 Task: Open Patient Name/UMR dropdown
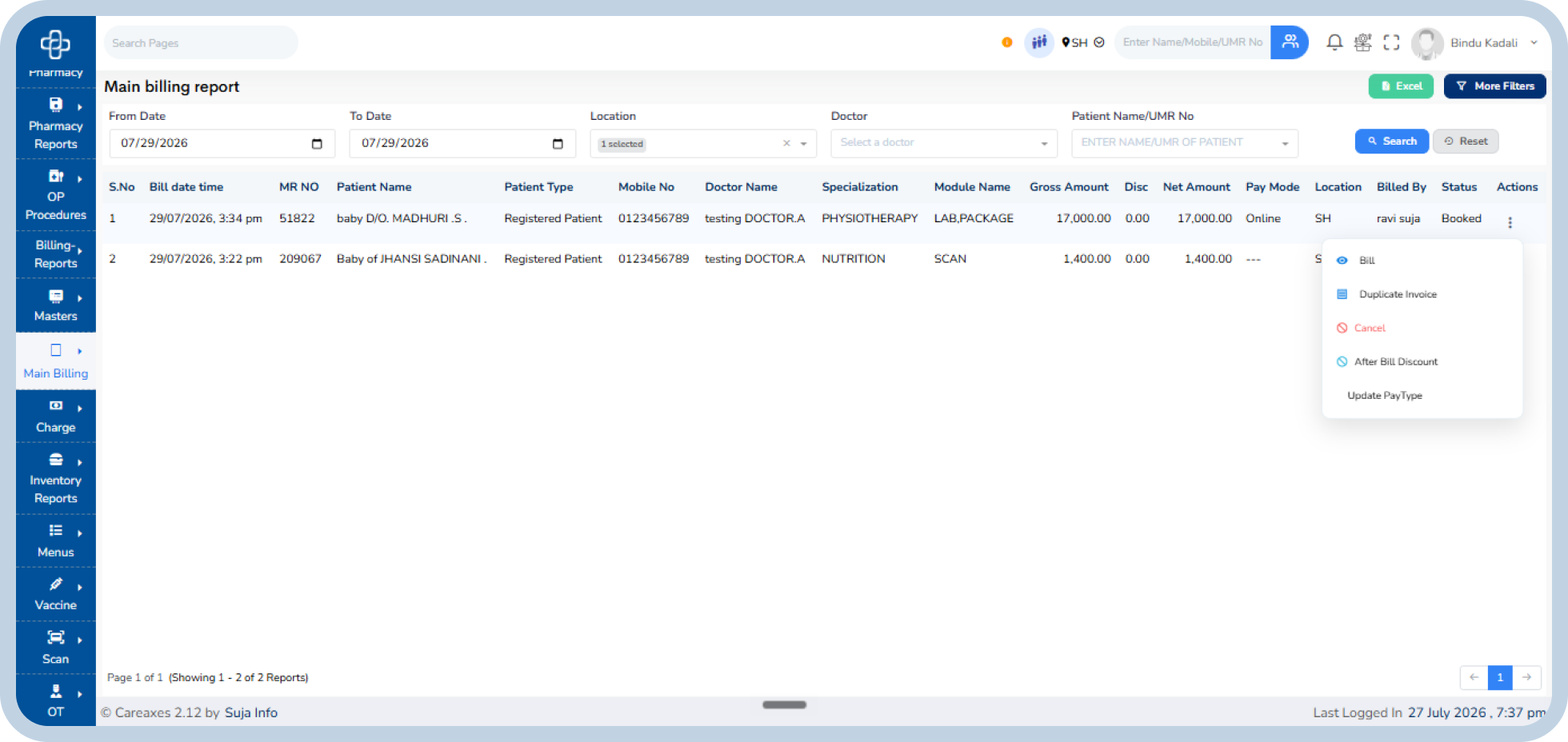1185,143
